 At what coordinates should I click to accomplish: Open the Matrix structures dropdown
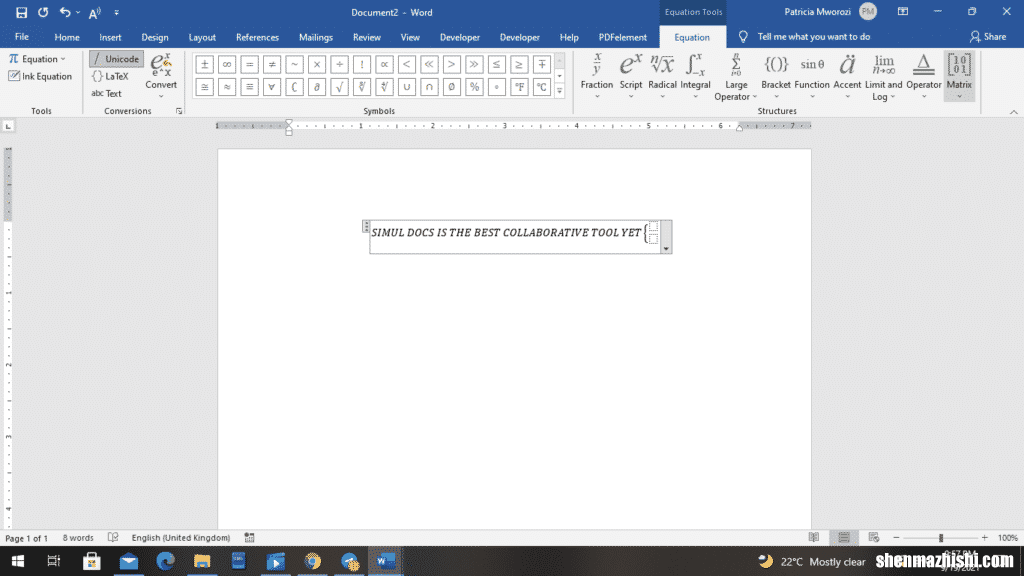(x=959, y=76)
